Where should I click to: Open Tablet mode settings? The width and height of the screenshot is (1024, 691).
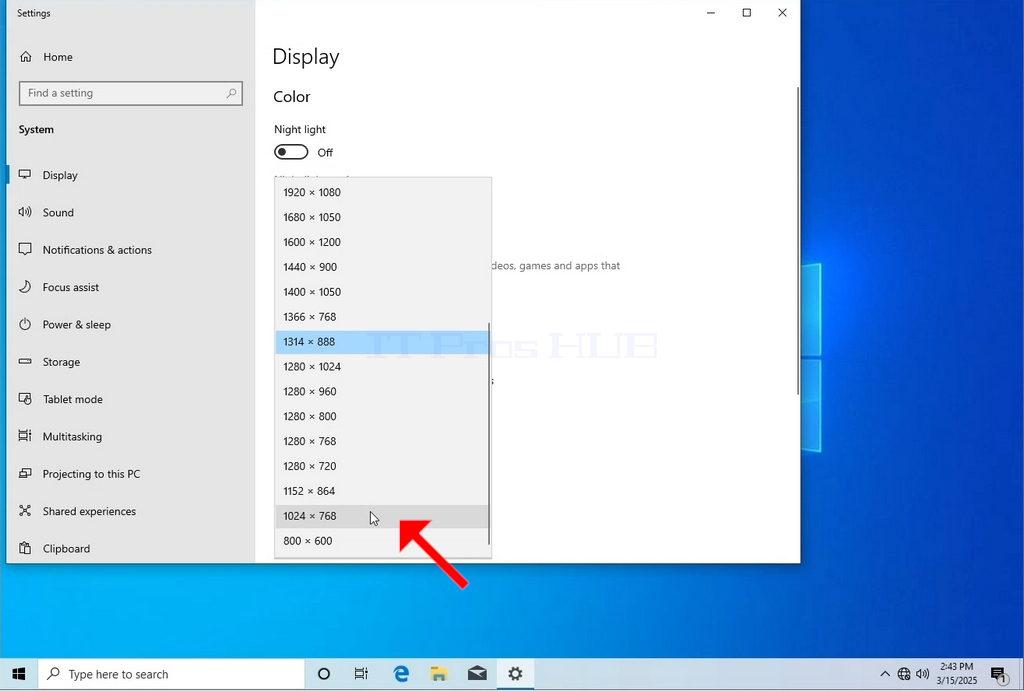(x=72, y=399)
